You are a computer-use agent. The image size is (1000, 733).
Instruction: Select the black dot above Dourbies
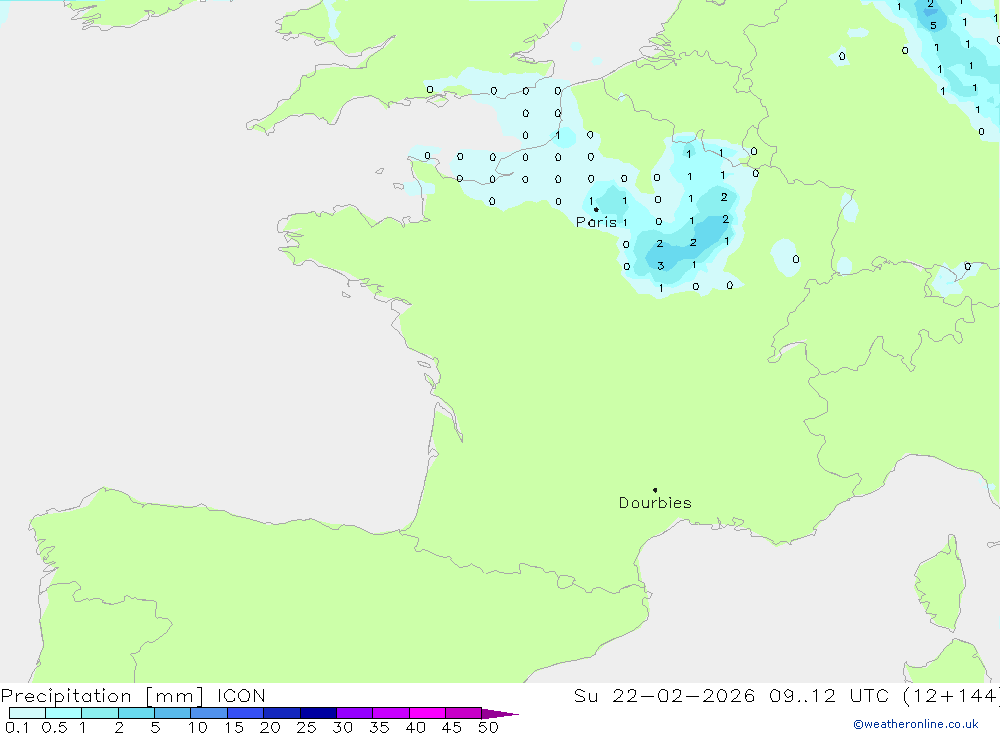click(x=655, y=490)
